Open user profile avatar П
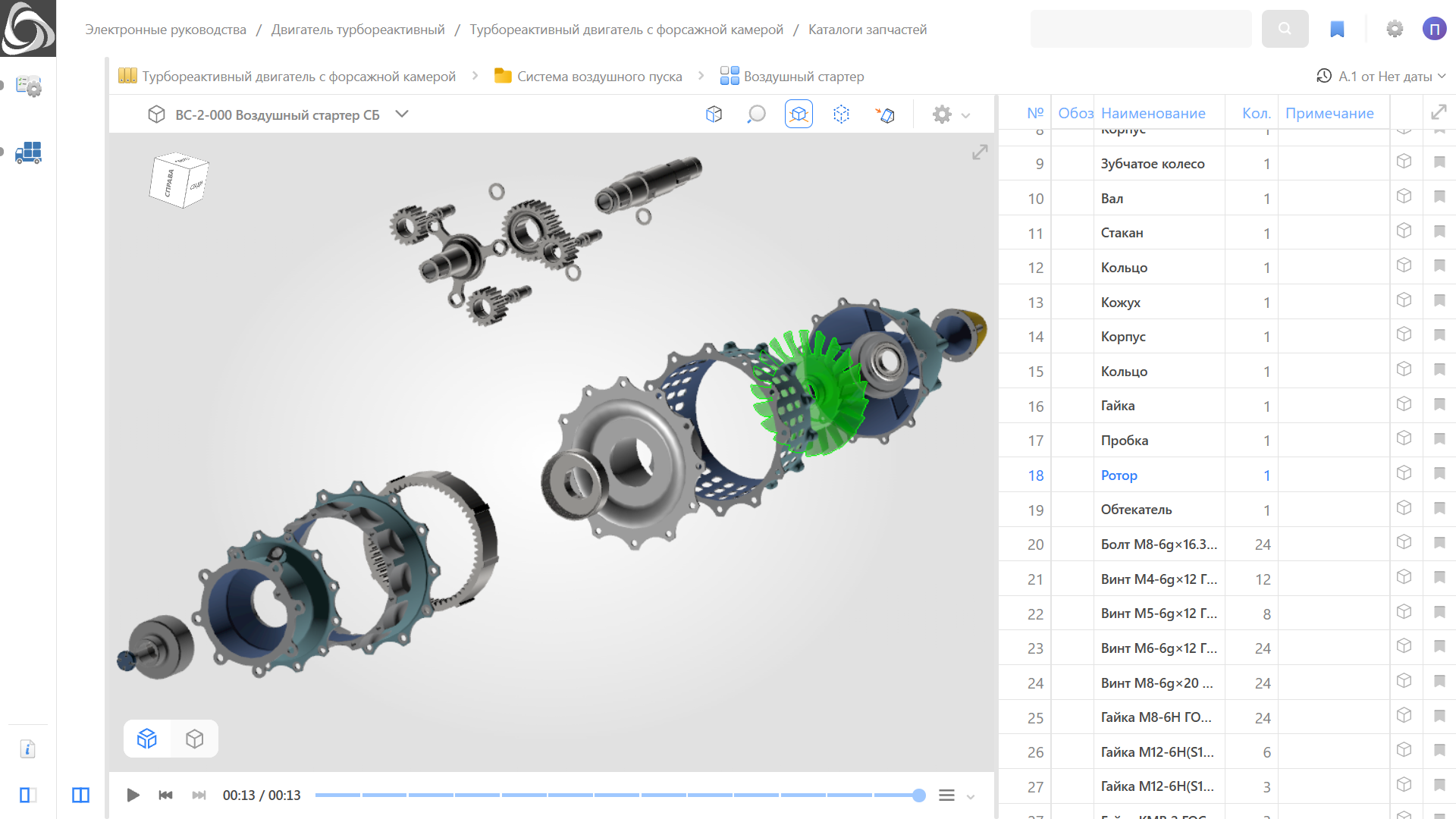 1434,29
